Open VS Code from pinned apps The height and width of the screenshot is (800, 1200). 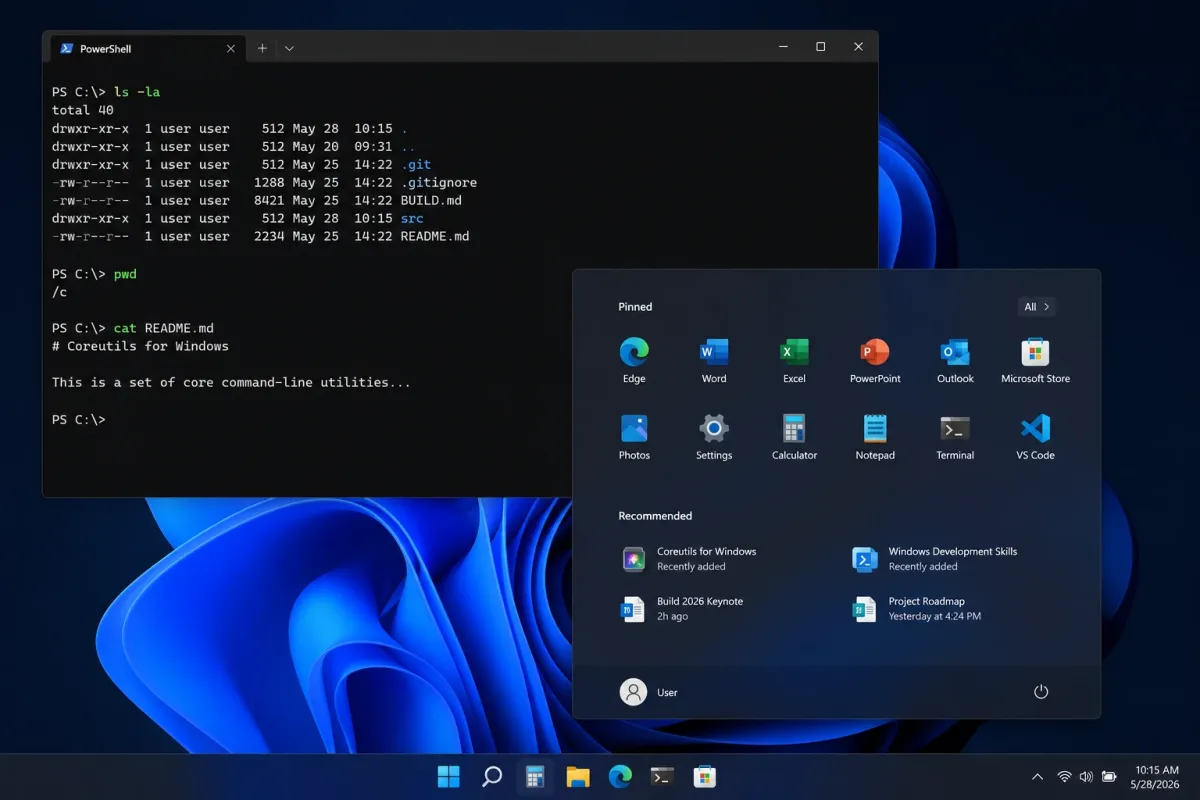click(x=1035, y=437)
